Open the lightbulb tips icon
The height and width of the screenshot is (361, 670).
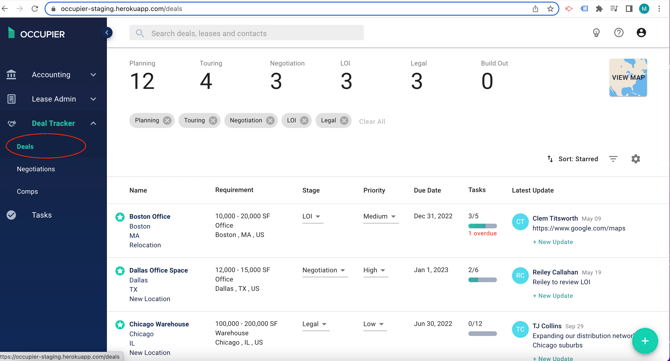click(596, 33)
